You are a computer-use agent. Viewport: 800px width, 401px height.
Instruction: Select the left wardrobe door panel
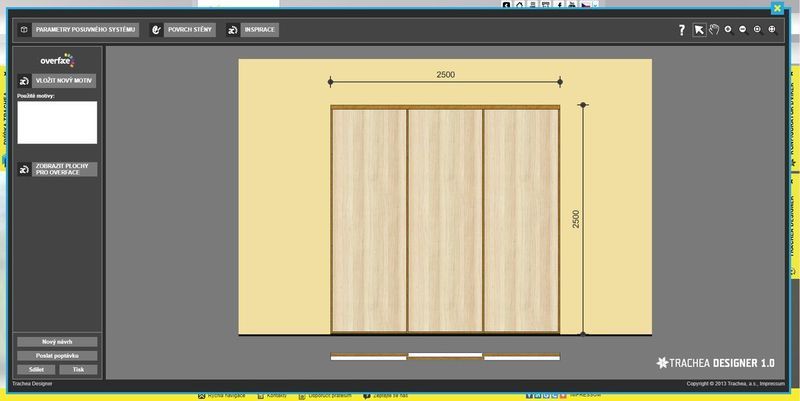point(369,220)
